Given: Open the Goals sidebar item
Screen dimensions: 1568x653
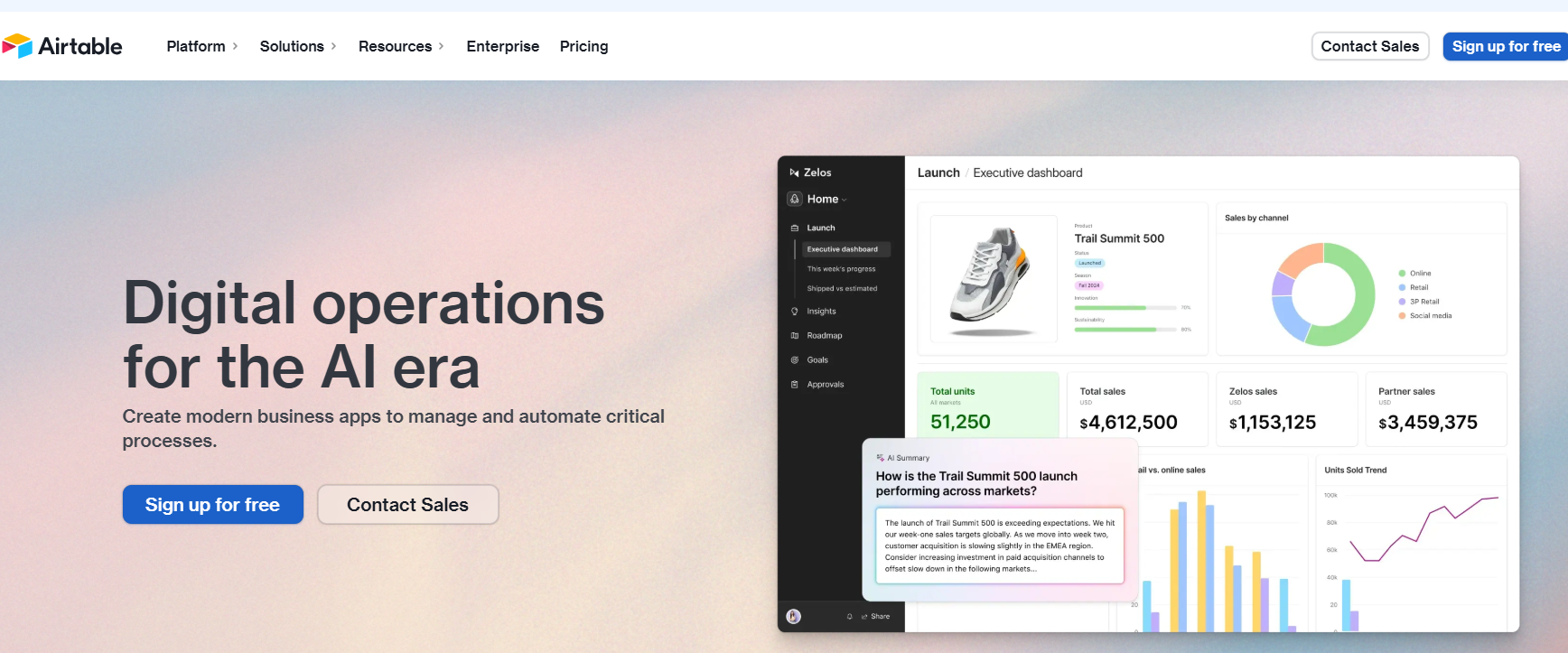Looking at the screenshot, I should pyautogui.click(x=817, y=359).
